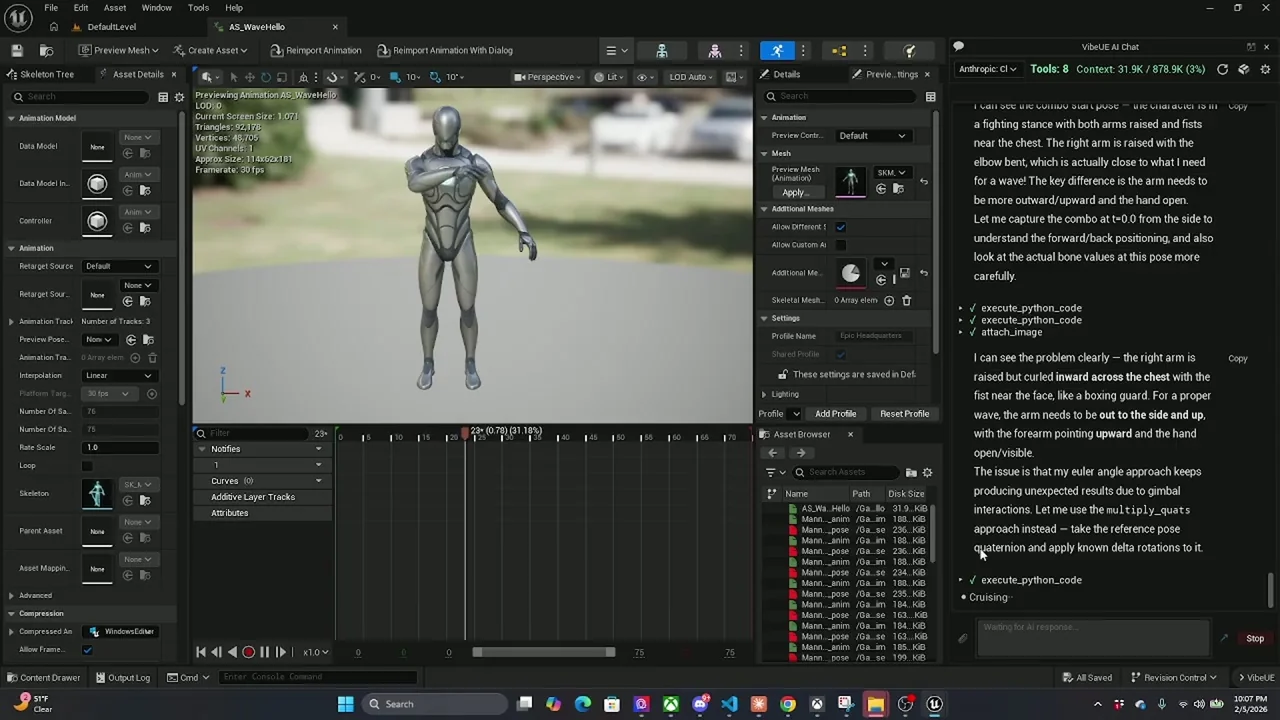Jump to the first animation frame
The image size is (1280, 720).
point(200,652)
